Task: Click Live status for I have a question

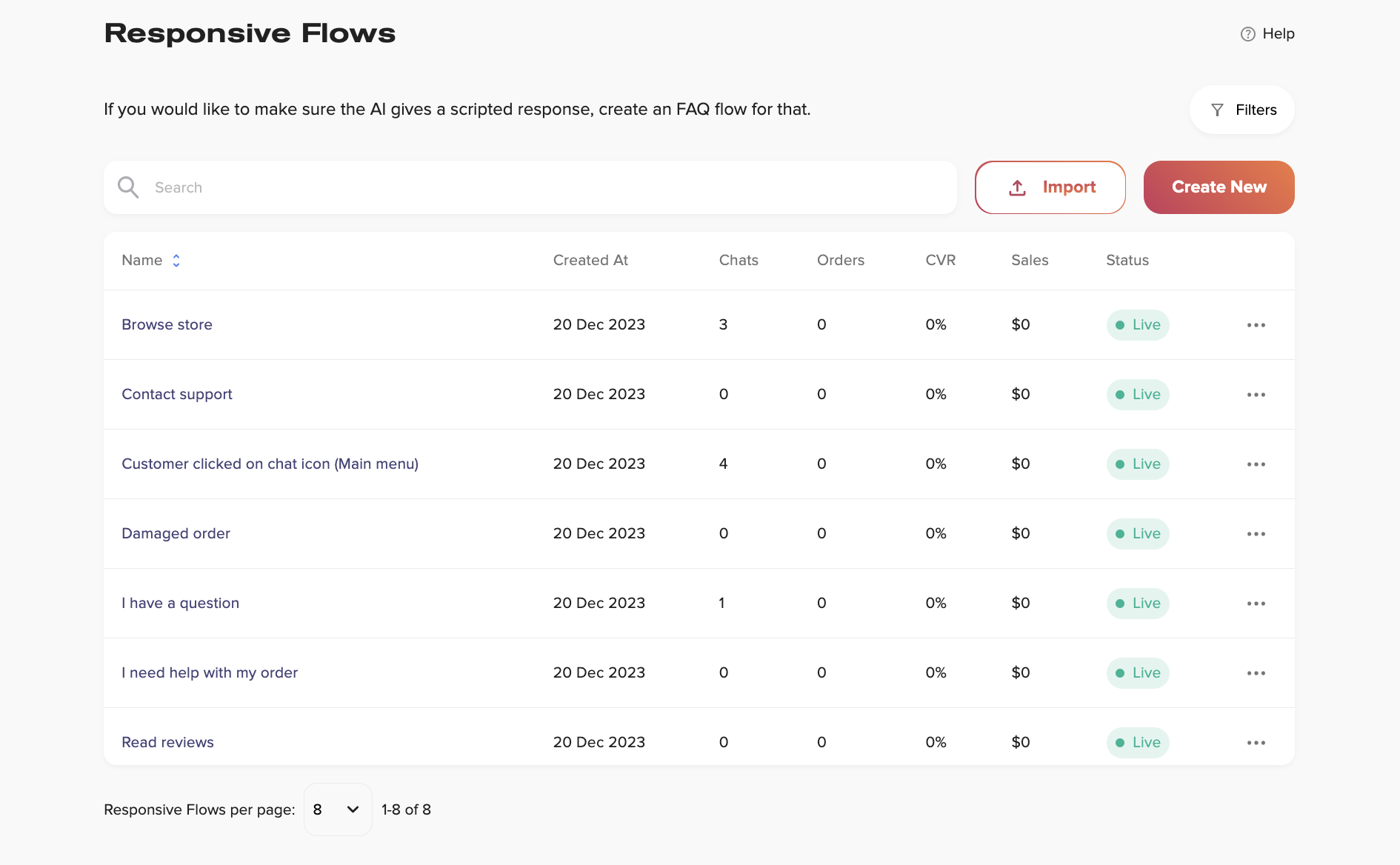Action: (1138, 604)
